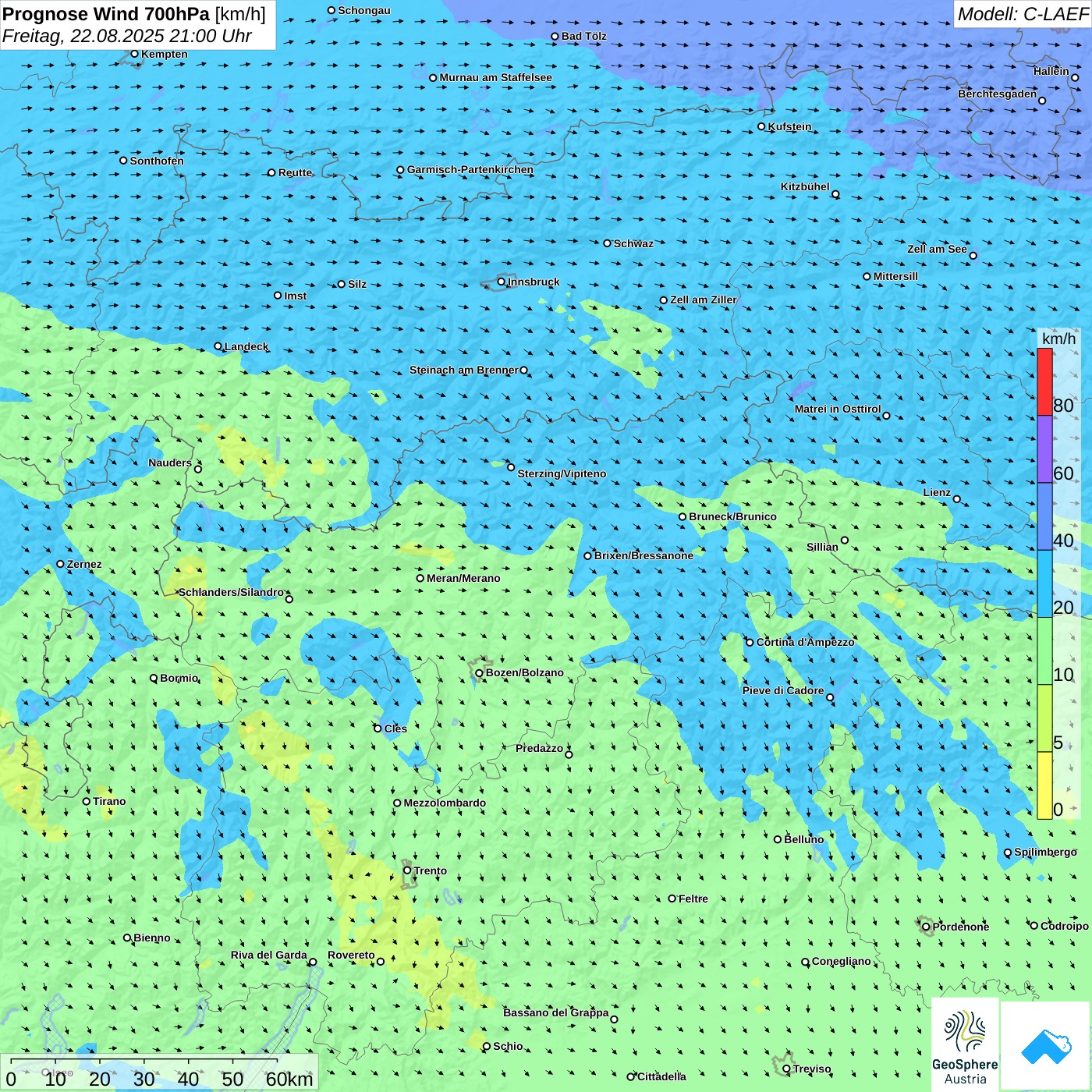Click the "Garmisch-Partenkirchen" label
The height and width of the screenshot is (1092, 1092).
pyautogui.click(x=470, y=169)
